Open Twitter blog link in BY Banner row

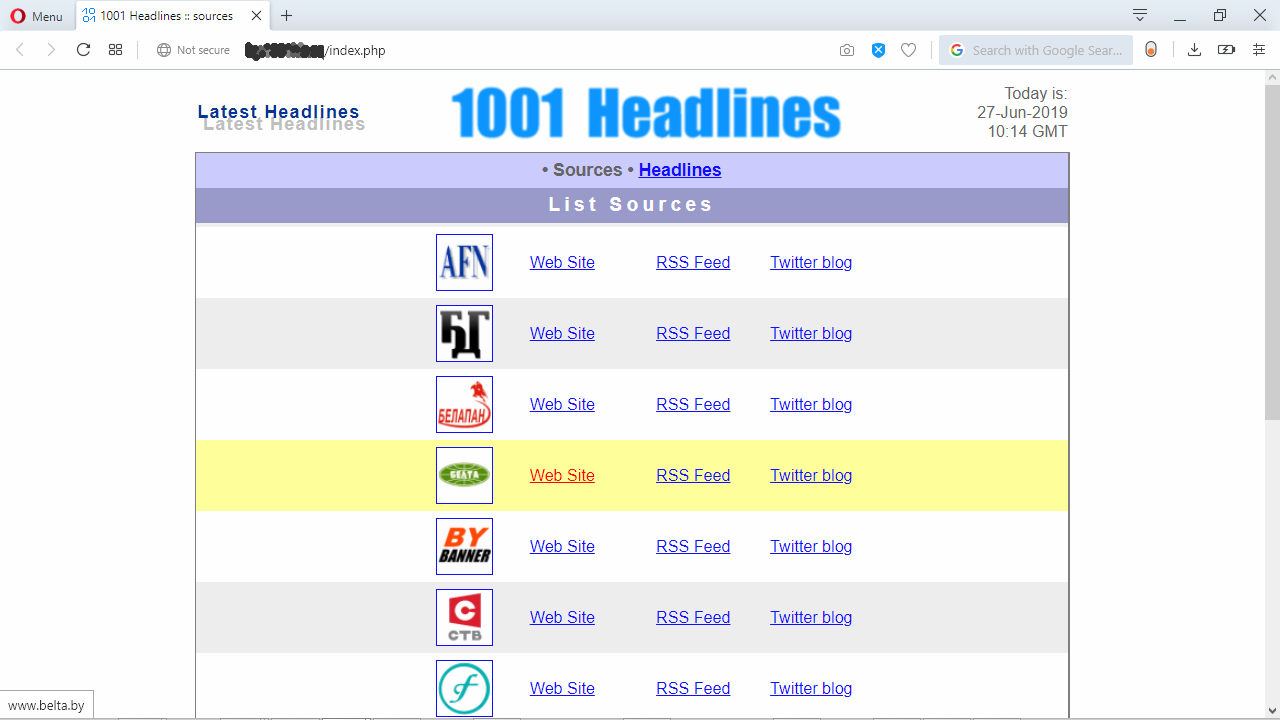tap(811, 546)
